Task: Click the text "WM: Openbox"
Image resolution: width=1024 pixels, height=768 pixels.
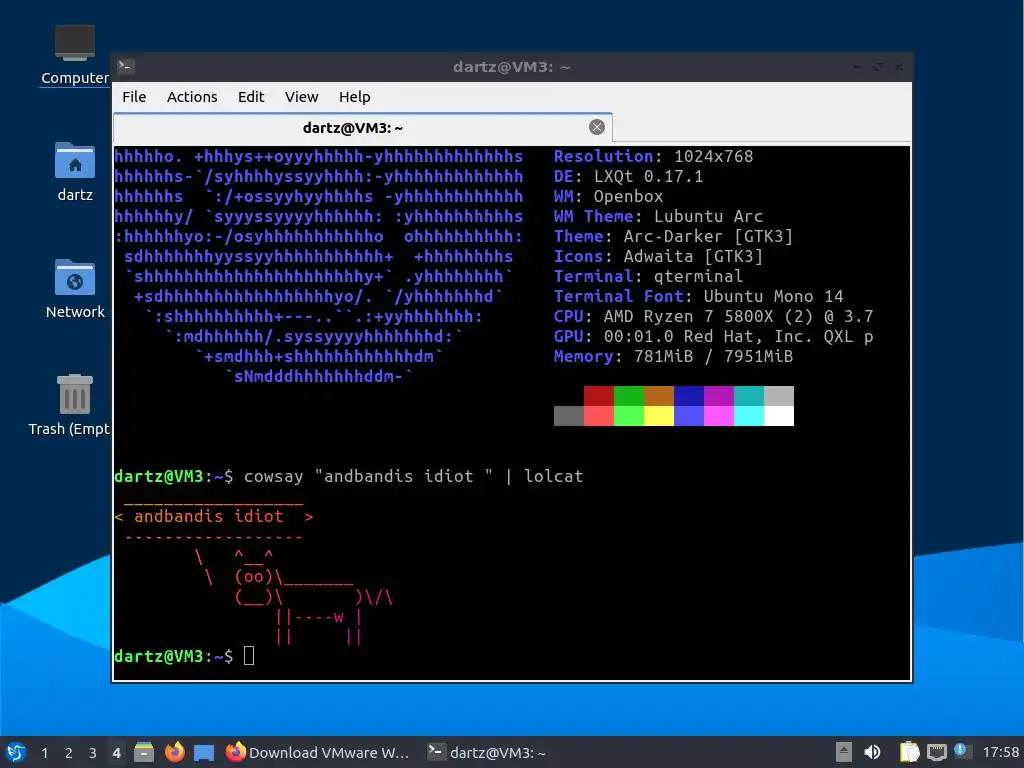Action: [608, 196]
